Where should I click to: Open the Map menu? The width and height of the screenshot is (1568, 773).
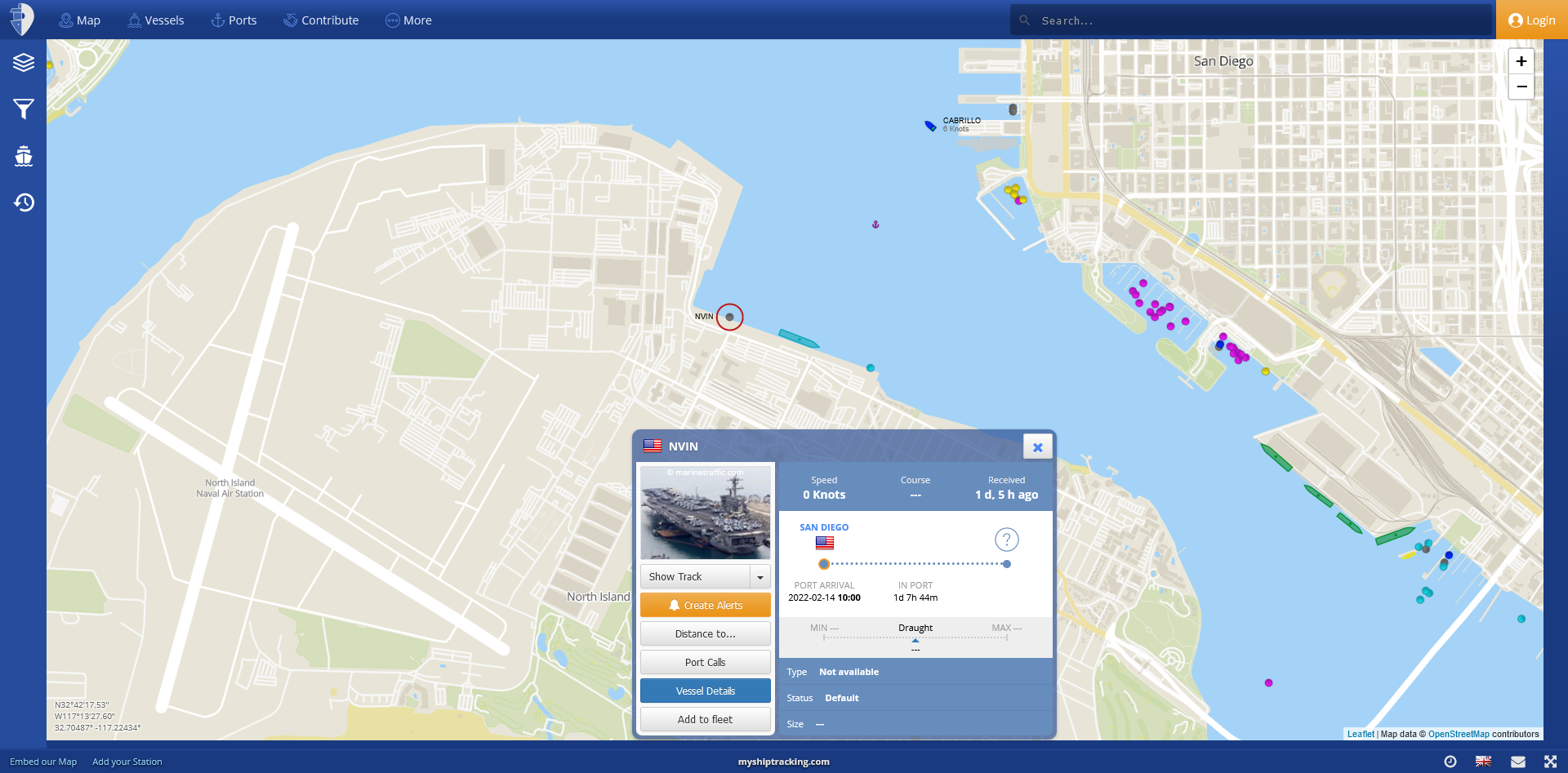point(79,20)
